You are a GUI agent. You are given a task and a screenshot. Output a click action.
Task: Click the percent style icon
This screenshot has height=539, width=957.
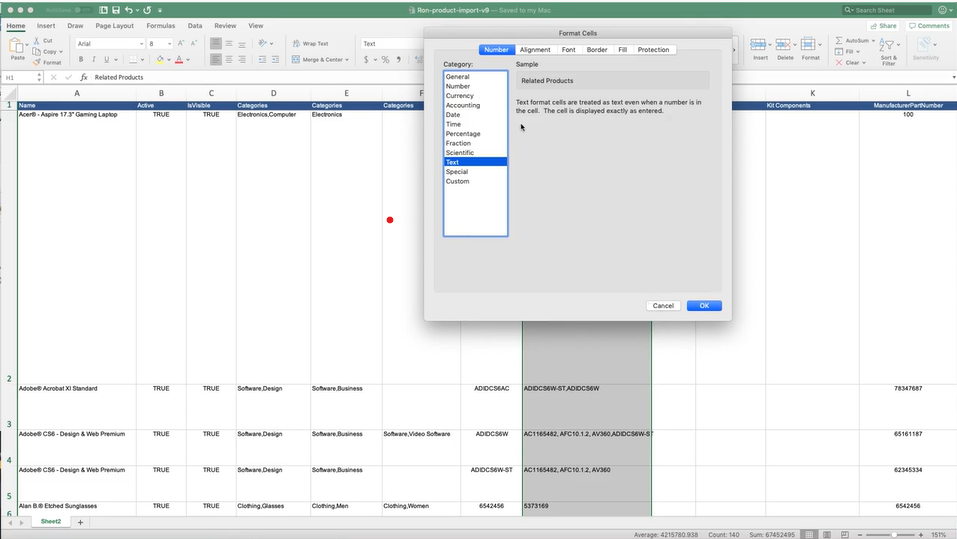pyautogui.click(x=385, y=60)
